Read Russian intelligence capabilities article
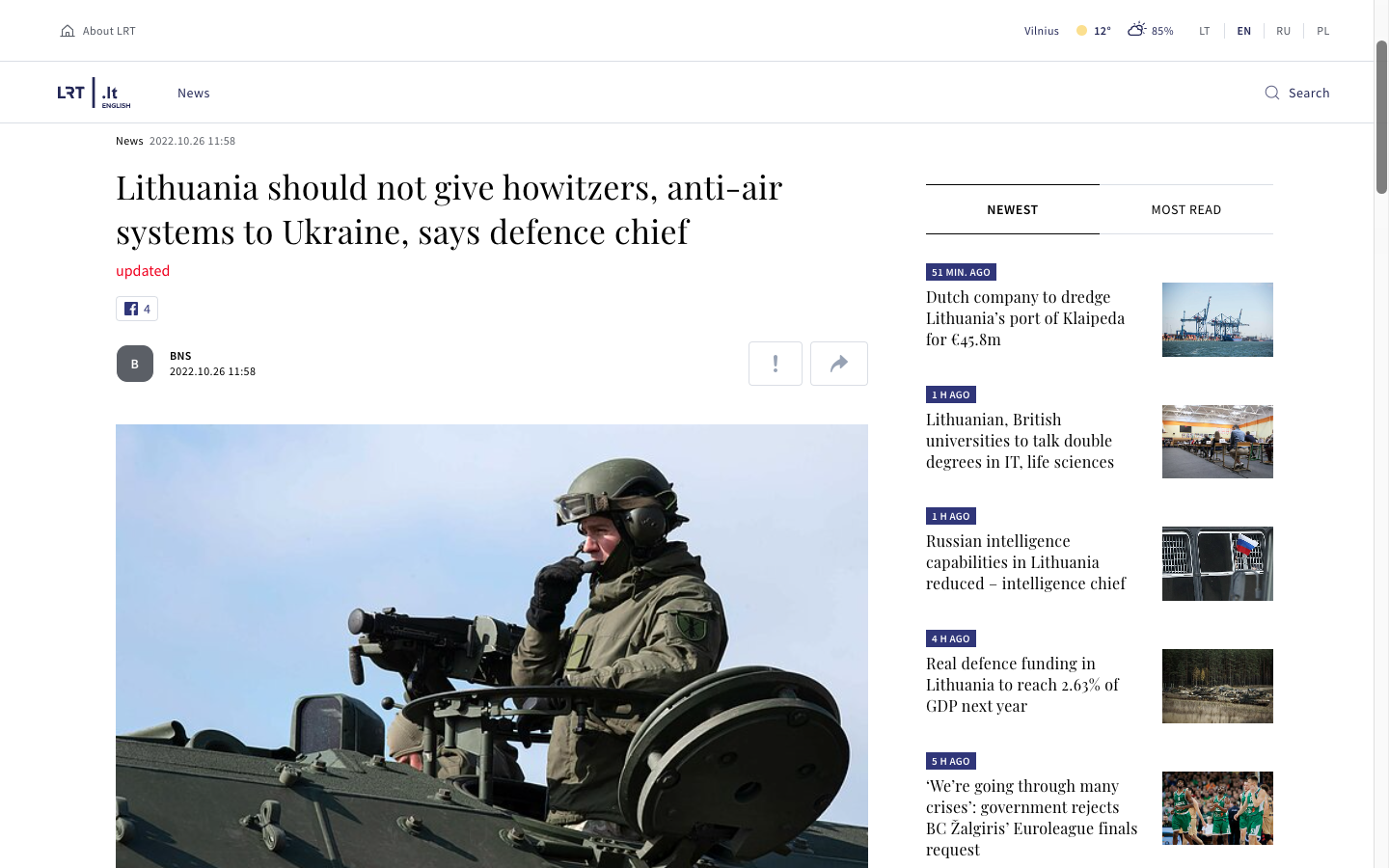This screenshot has height=868, width=1389. tap(1025, 562)
